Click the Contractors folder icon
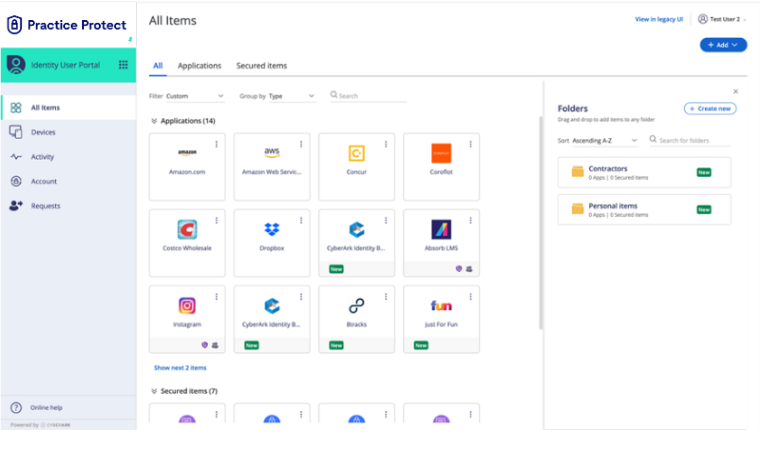 578,172
